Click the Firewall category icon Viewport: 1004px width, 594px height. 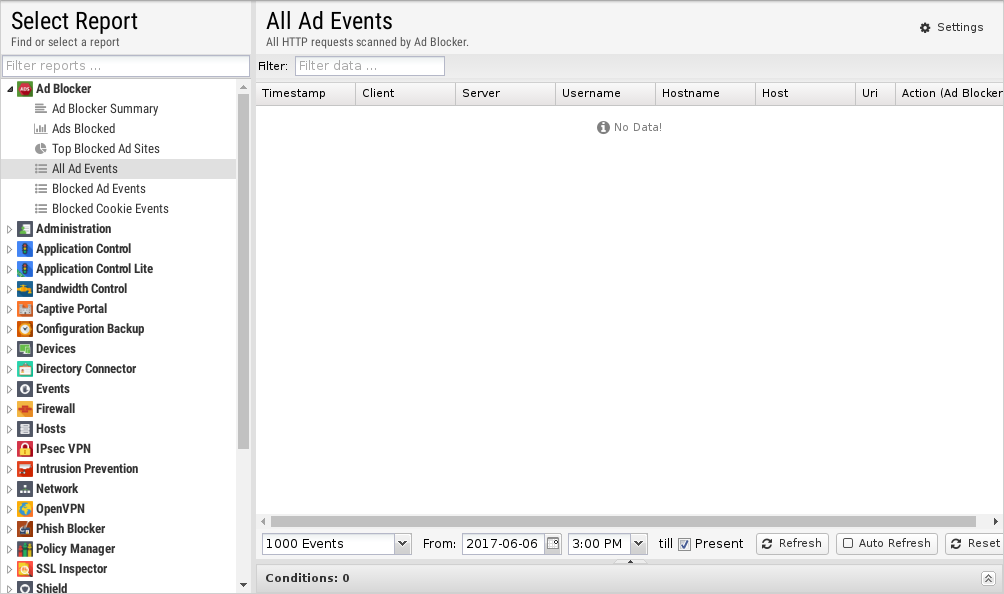25,409
